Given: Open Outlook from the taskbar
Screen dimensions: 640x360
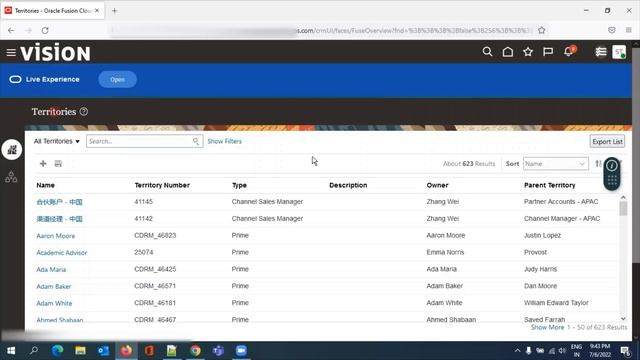Looking at the screenshot, I should point(103,351).
